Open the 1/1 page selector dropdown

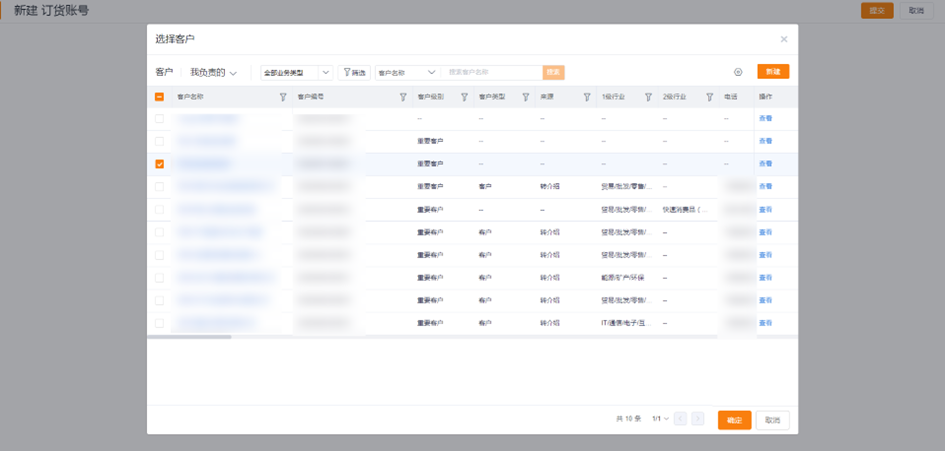pos(661,419)
